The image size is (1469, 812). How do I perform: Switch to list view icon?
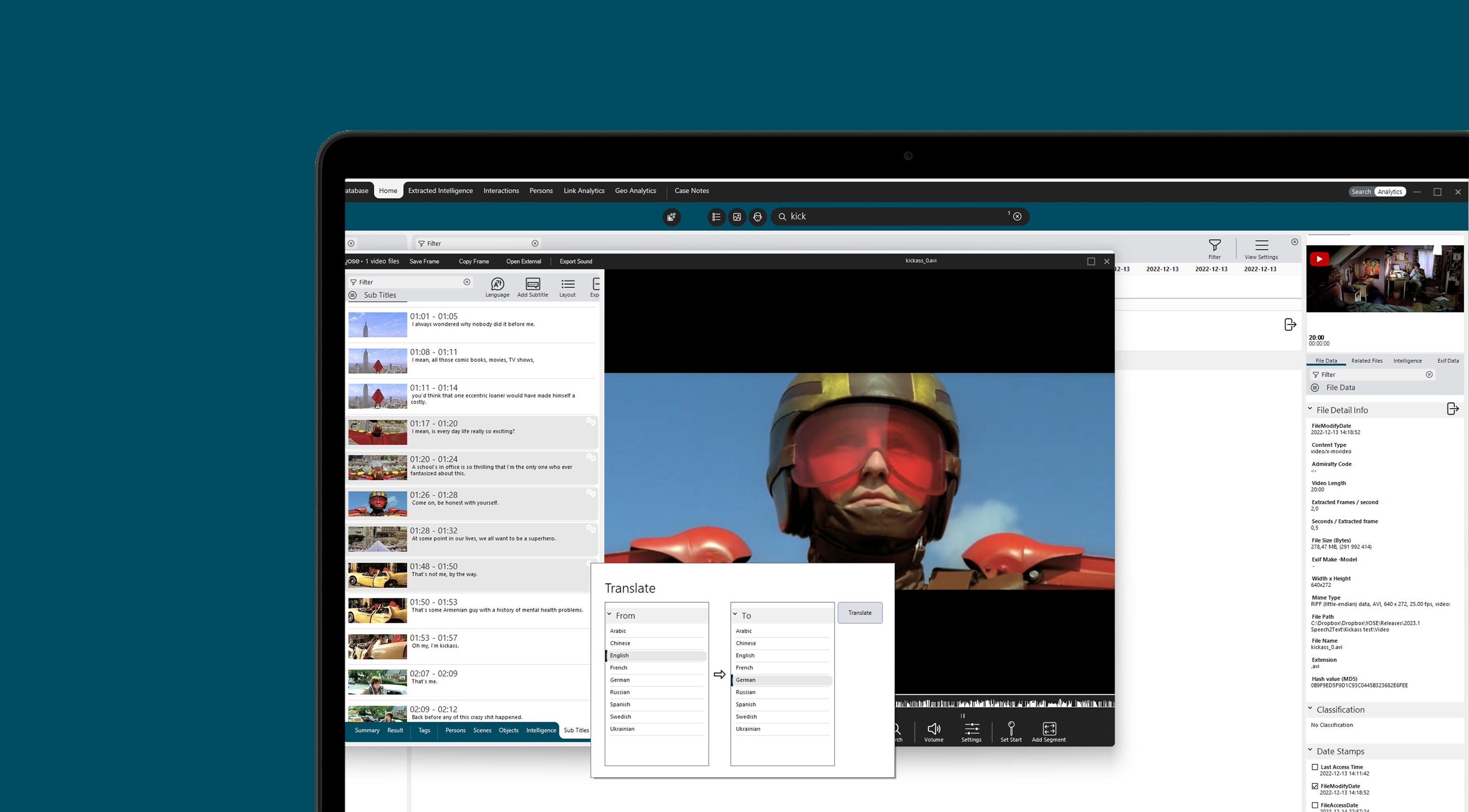716,217
